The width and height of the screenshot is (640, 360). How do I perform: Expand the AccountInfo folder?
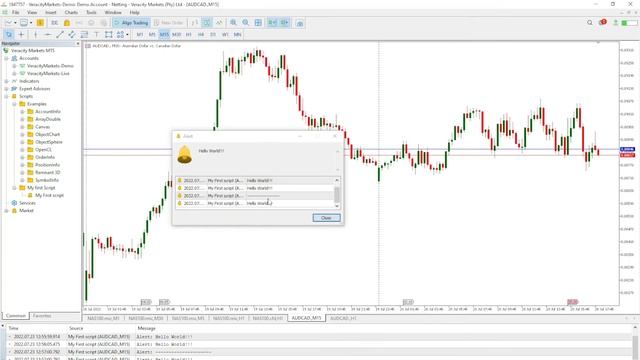pos(22,111)
